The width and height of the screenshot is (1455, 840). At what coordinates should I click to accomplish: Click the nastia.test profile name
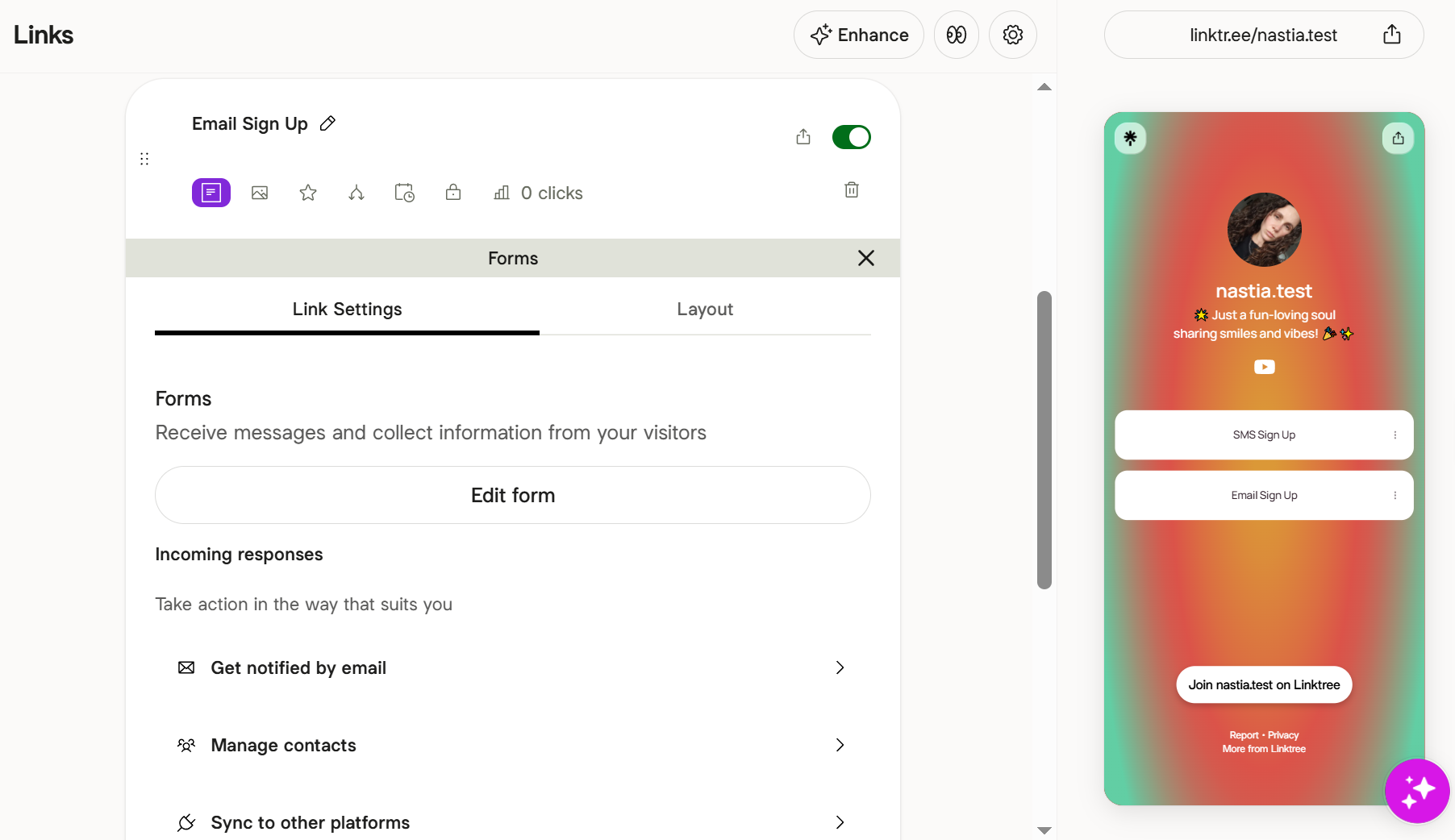1264,291
